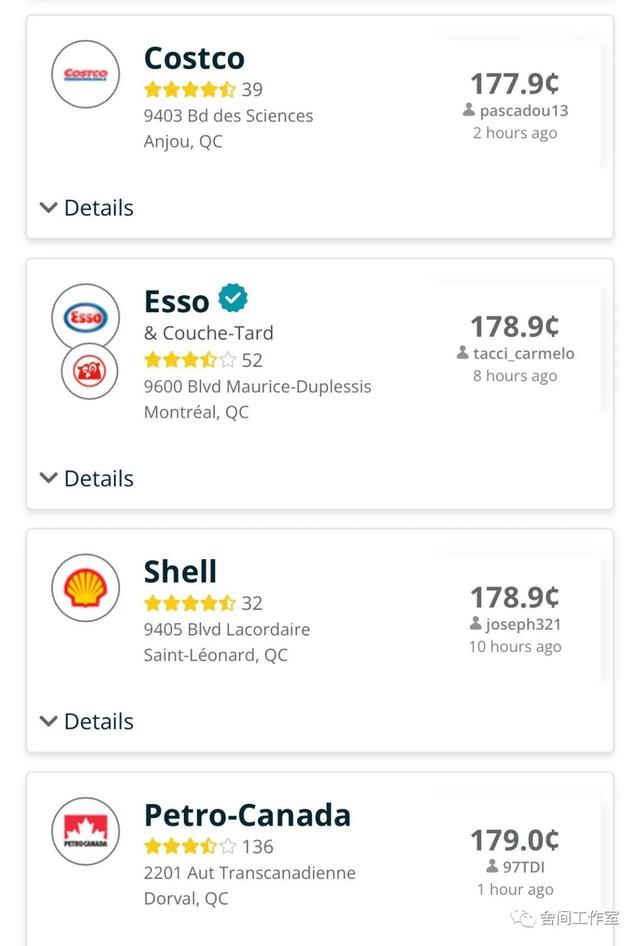
Task: Click user icon beside tacci_carmelo
Action: (x=462, y=353)
